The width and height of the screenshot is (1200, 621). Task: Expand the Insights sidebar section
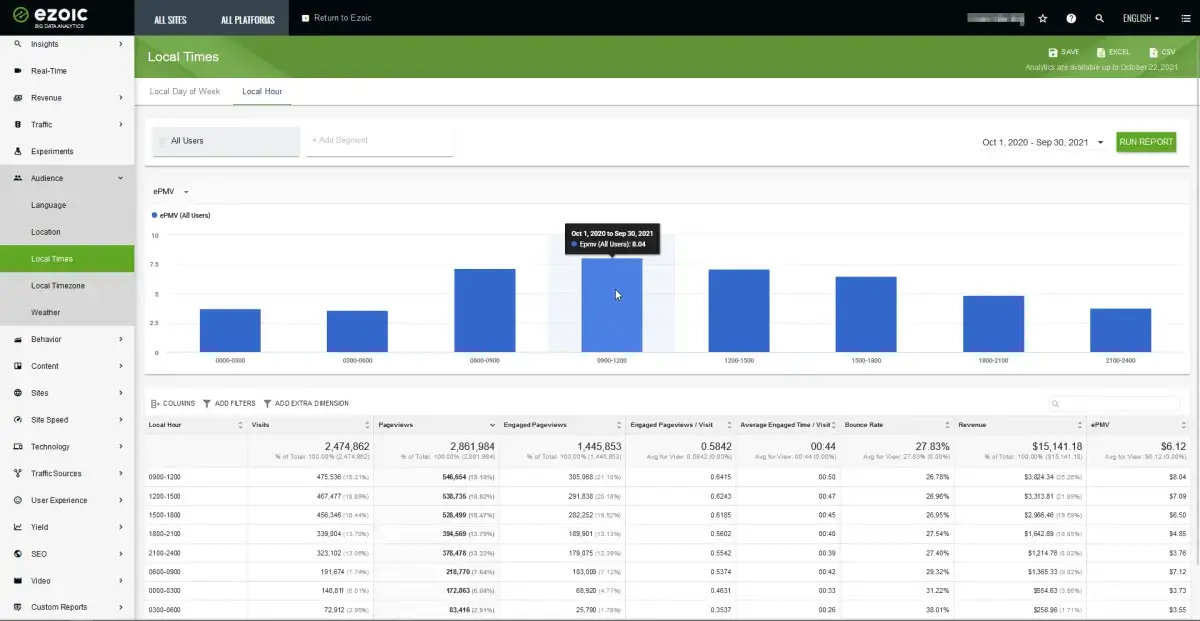point(121,44)
